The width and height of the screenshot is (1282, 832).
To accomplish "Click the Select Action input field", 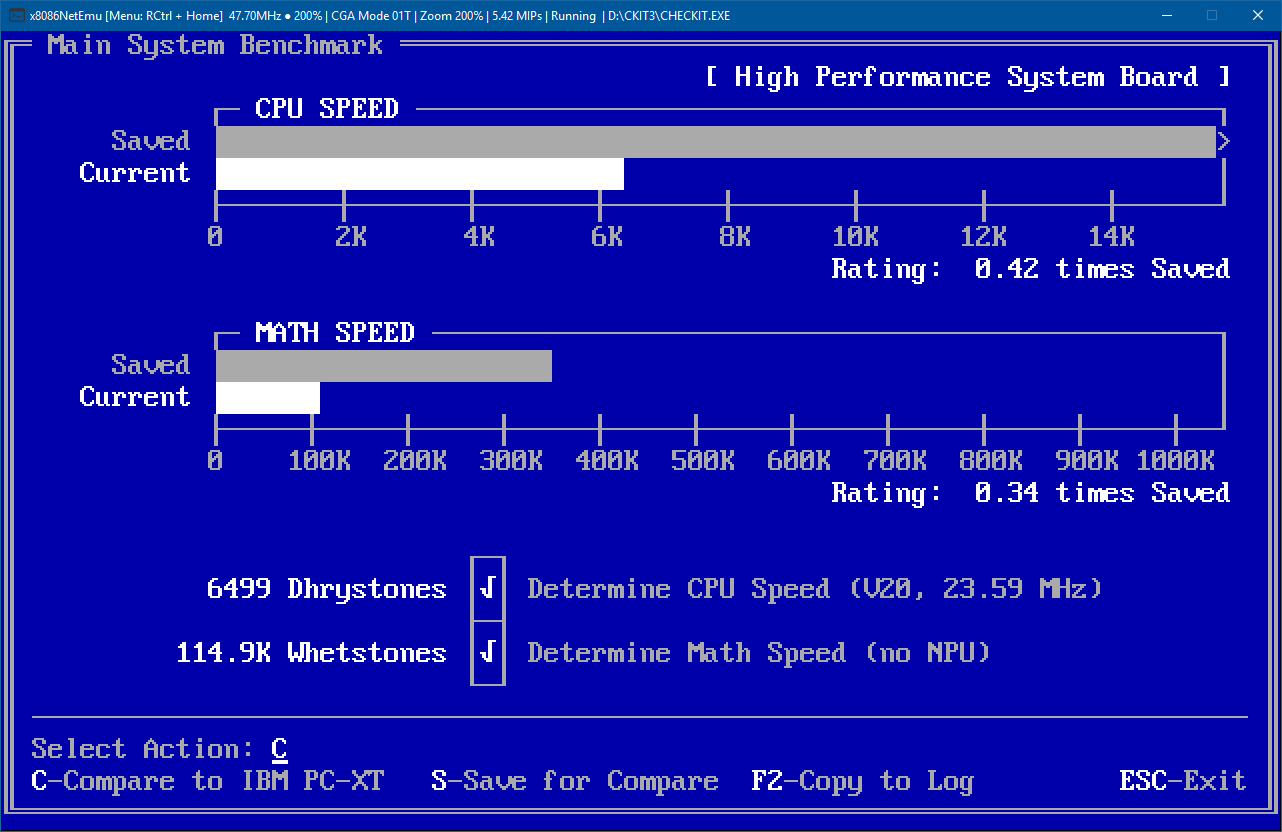I will [x=280, y=748].
